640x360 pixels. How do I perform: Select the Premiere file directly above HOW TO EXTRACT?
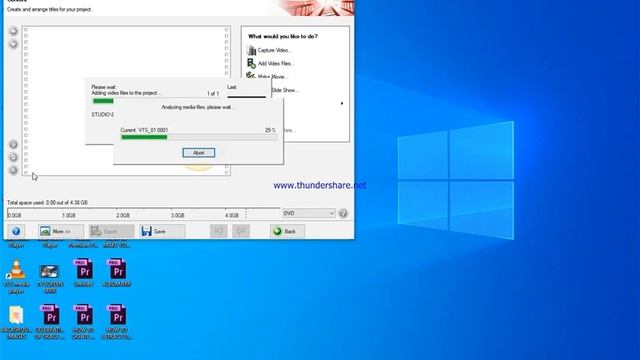coord(117,273)
